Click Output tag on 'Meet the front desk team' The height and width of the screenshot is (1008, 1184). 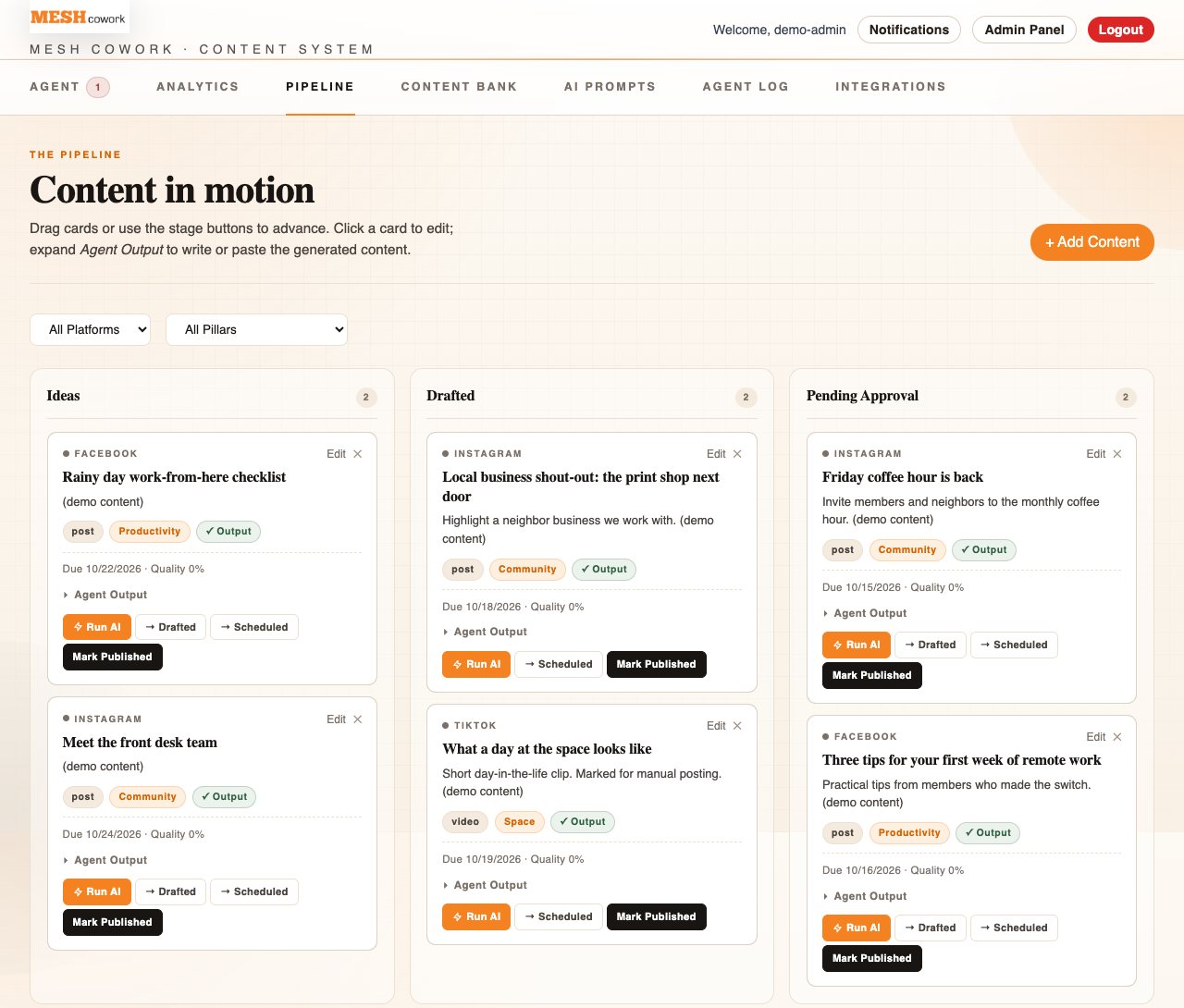(224, 797)
